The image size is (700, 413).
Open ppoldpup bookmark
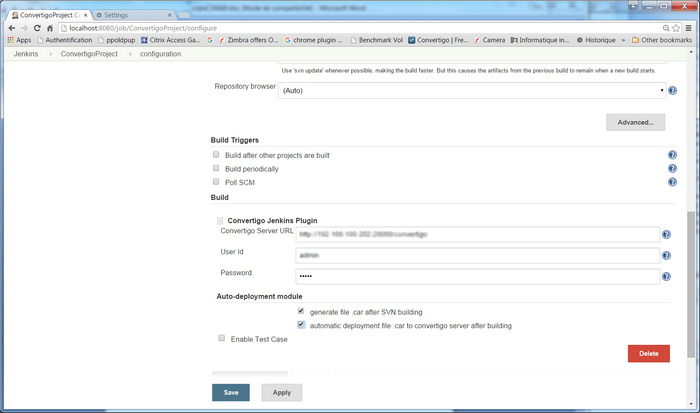click(117, 40)
